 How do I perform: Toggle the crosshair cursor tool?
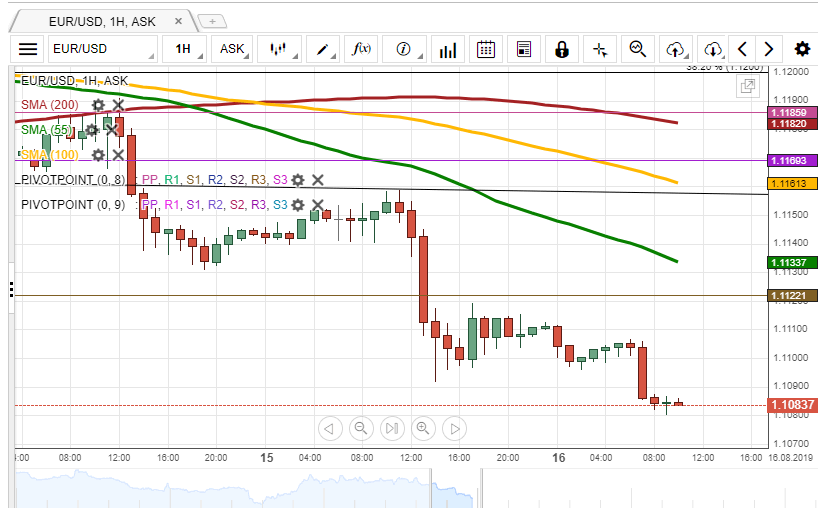(x=599, y=49)
